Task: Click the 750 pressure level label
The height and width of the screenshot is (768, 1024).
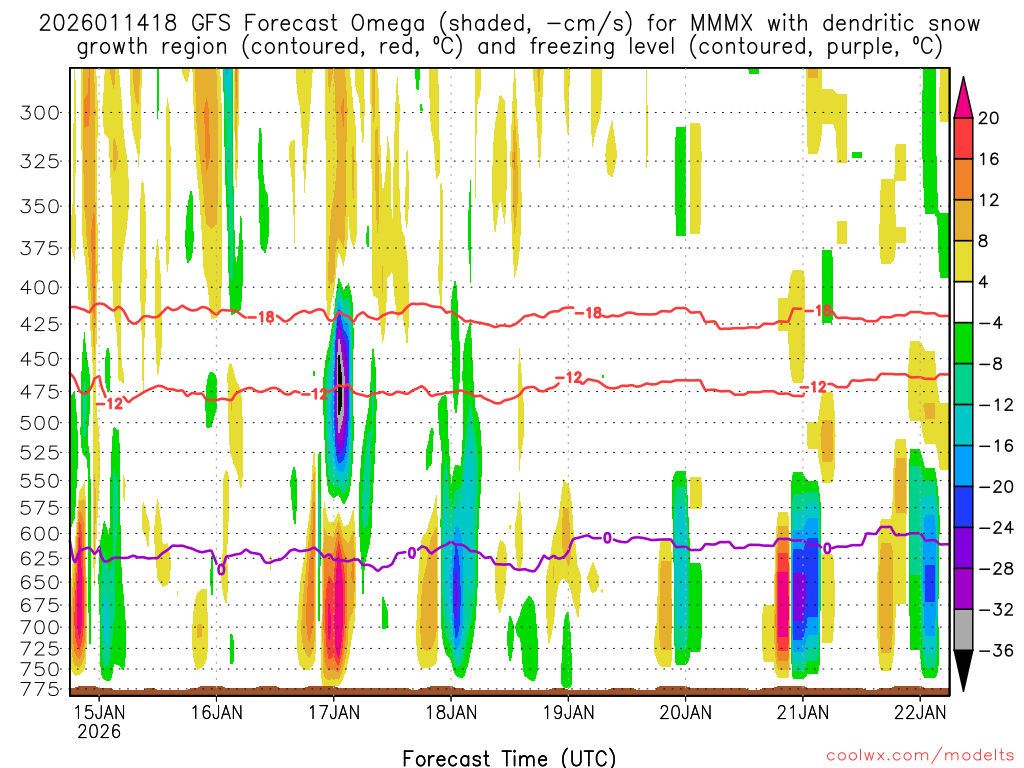Action: pyautogui.click(x=40, y=669)
